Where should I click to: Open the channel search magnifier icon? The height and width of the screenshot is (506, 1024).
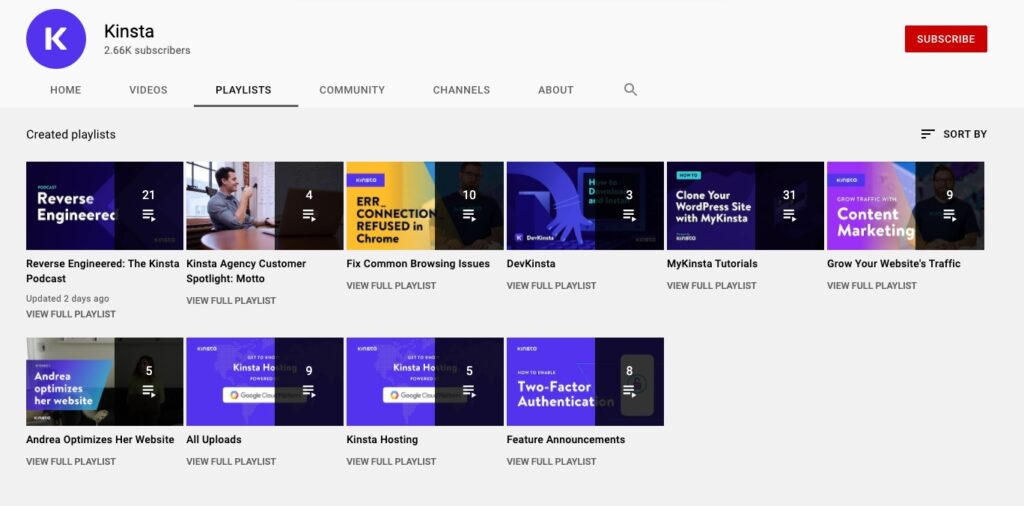tap(630, 89)
